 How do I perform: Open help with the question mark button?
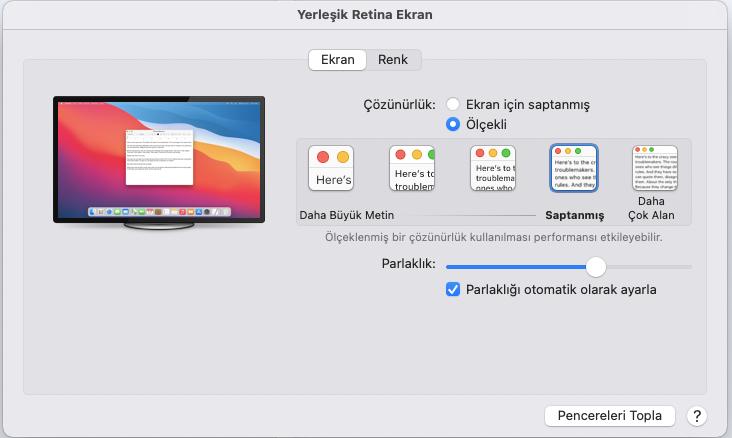(x=697, y=415)
